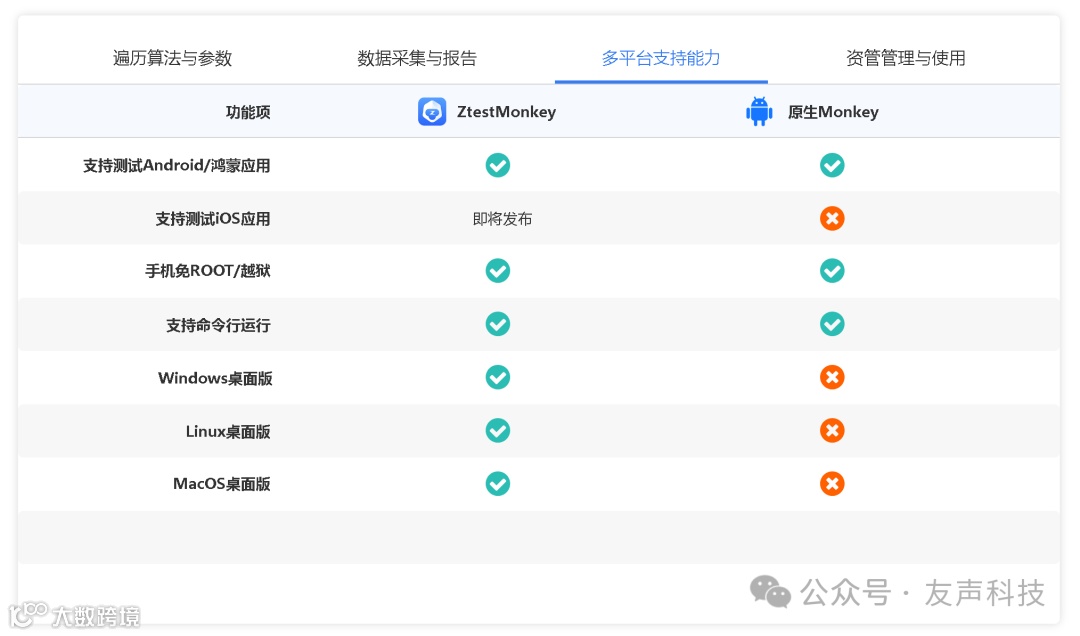Select the MacOS桌面版 row label
The height and width of the screenshot is (636, 1080).
222,484
